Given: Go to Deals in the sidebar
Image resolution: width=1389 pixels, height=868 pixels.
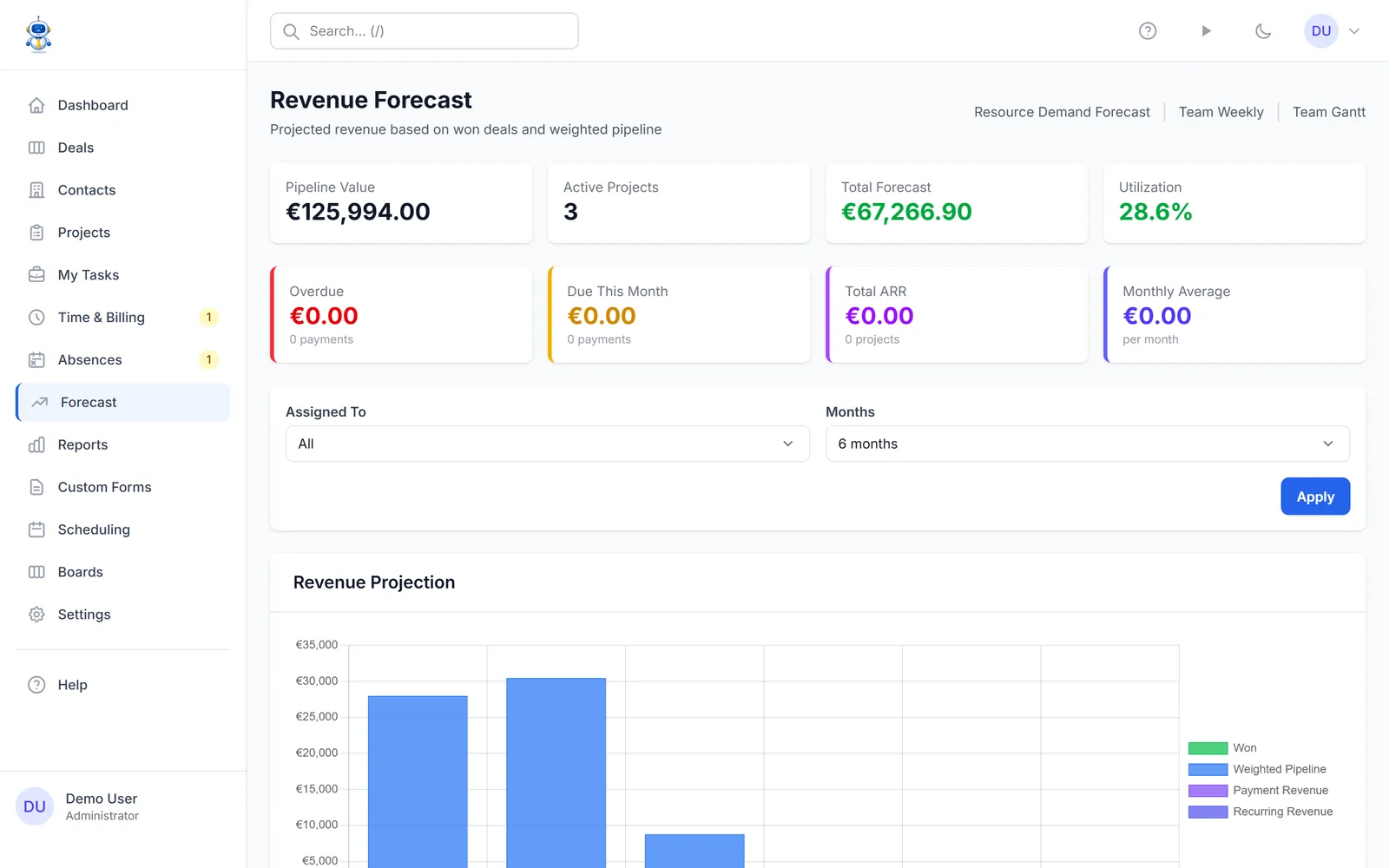Looking at the screenshot, I should [122, 148].
